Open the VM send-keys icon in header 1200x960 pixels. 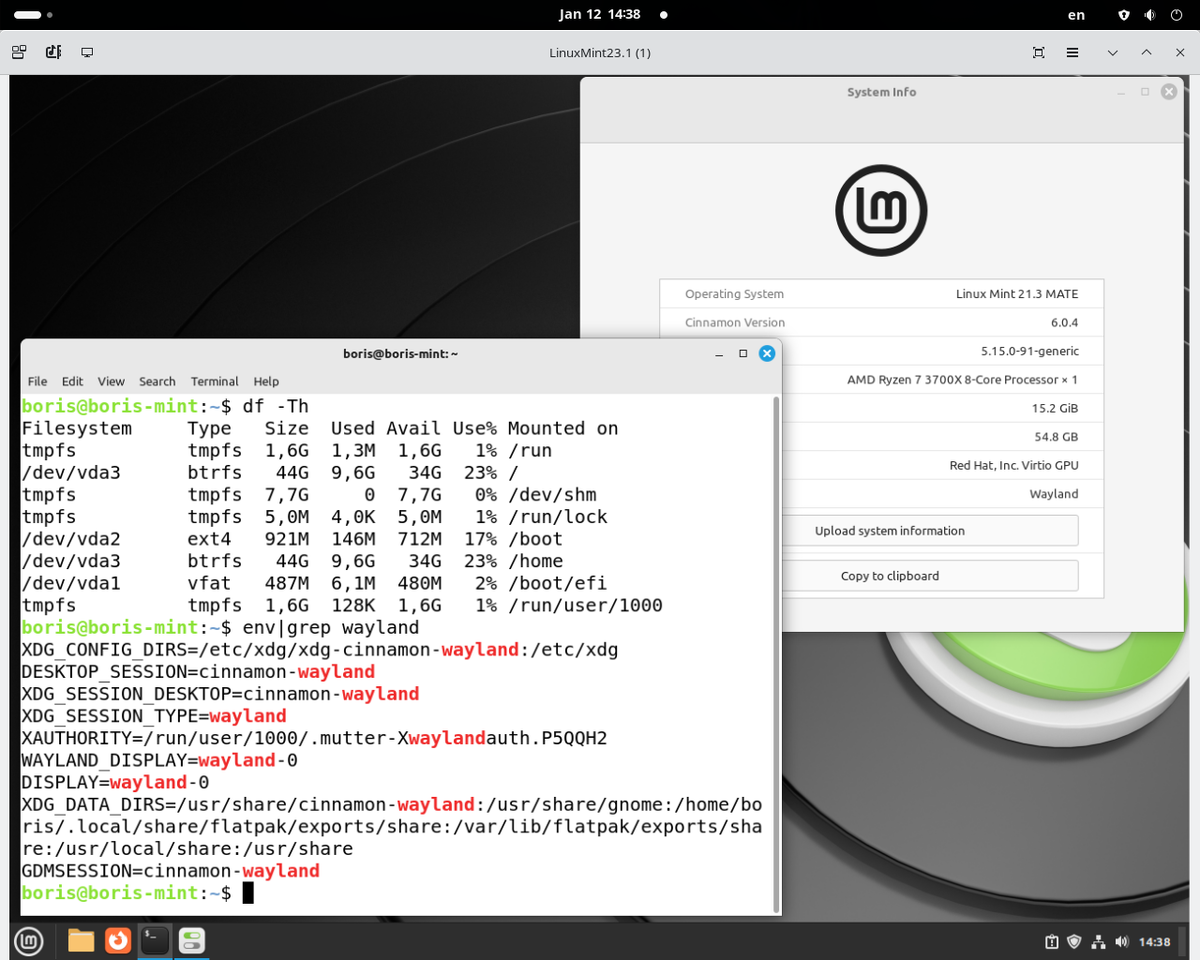click(54, 52)
